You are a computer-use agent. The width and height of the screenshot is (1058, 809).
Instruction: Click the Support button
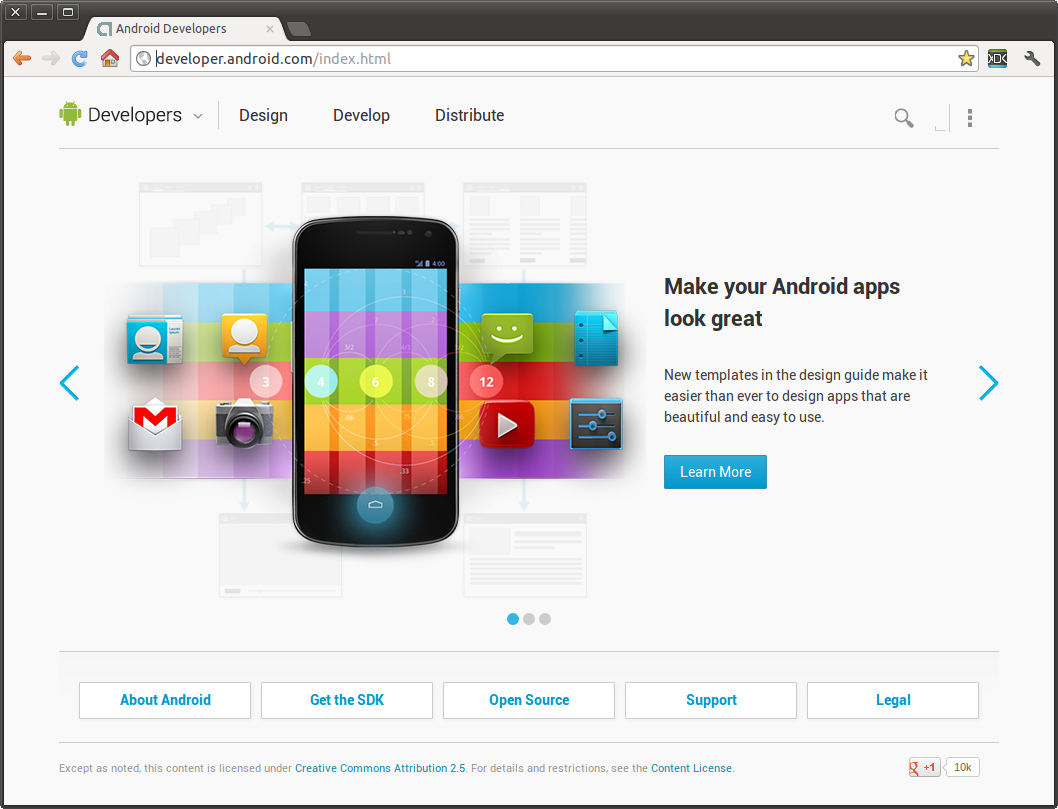tap(711, 700)
